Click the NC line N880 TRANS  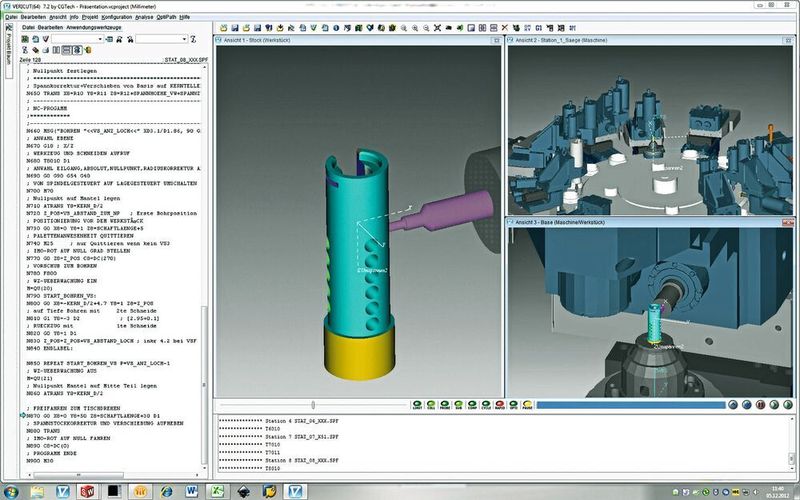tap(43, 431)
